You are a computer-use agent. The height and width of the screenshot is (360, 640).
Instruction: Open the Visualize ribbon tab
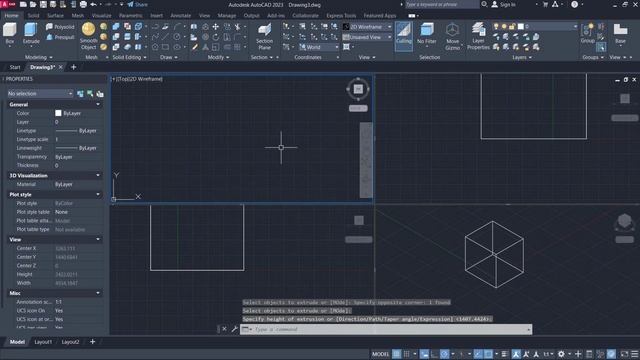coord(102,16)
